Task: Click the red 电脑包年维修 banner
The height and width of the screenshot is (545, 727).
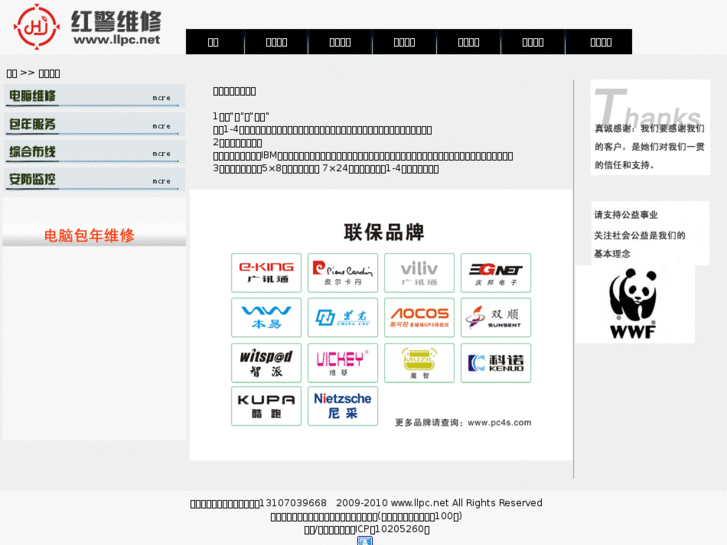Action: pyautogui.click(x=94, y=235)
